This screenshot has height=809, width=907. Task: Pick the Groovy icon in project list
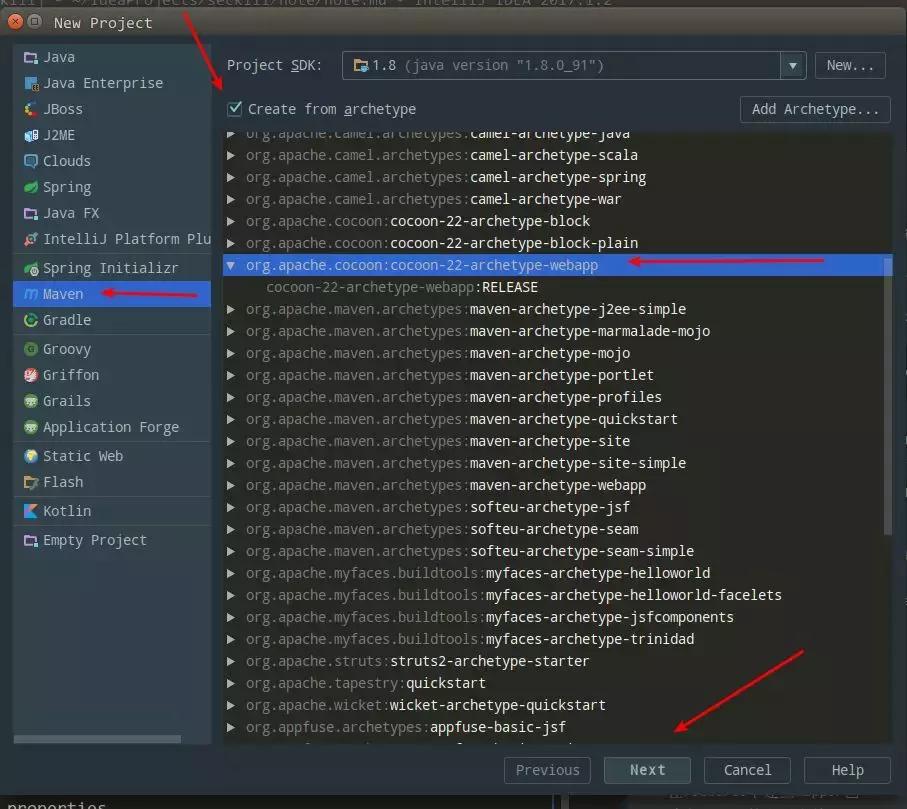pyautogui.click(x=30, y=349)
